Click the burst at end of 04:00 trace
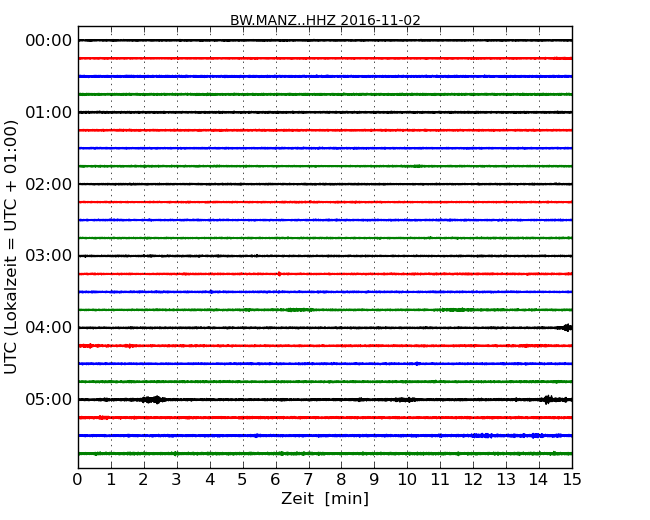This screenshot has height=520, width=650. tap(566, 328)
